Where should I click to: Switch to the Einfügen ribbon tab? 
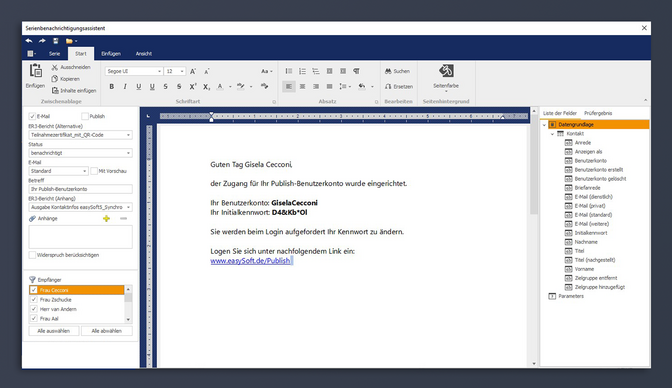click(111, 54)
